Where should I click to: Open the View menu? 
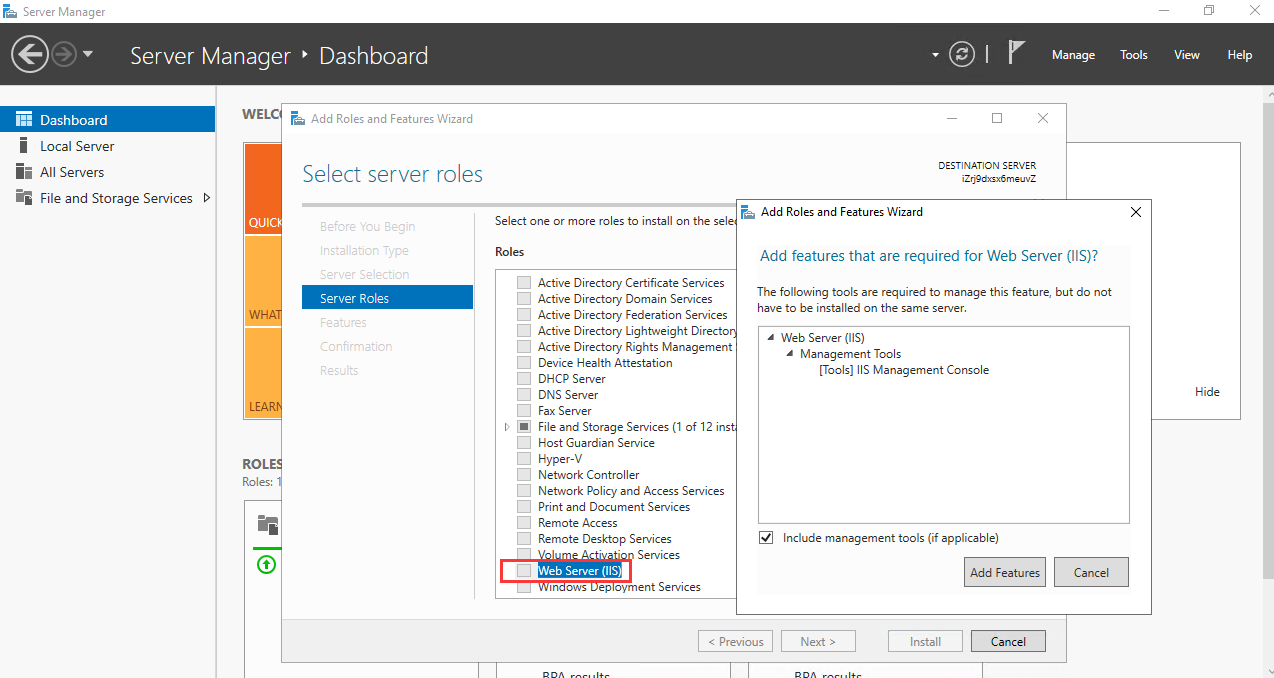(1187, 55)
